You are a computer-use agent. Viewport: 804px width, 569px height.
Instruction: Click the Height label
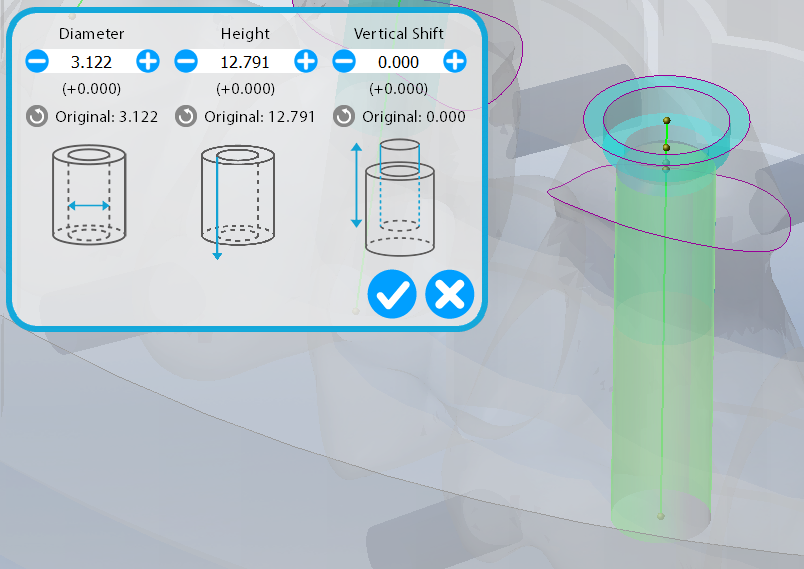tap(245, 34)
